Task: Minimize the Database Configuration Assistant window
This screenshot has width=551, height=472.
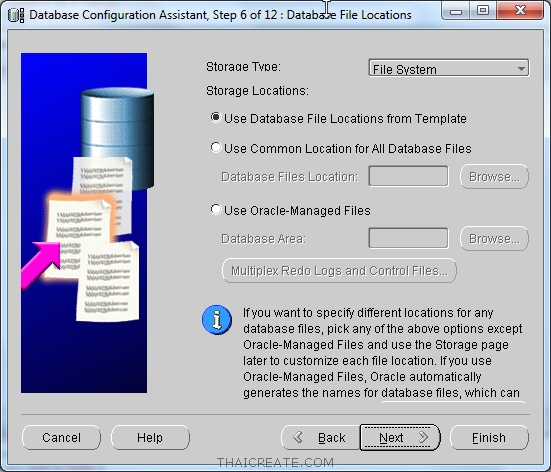Action: point(456,11)
